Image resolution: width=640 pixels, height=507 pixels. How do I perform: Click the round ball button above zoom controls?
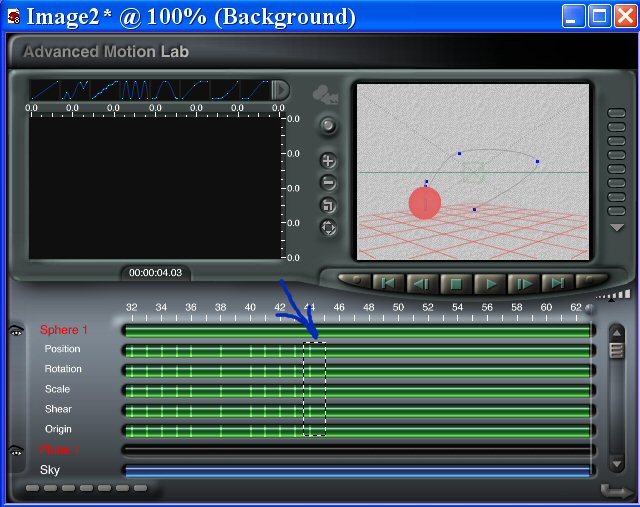(328, 125)
